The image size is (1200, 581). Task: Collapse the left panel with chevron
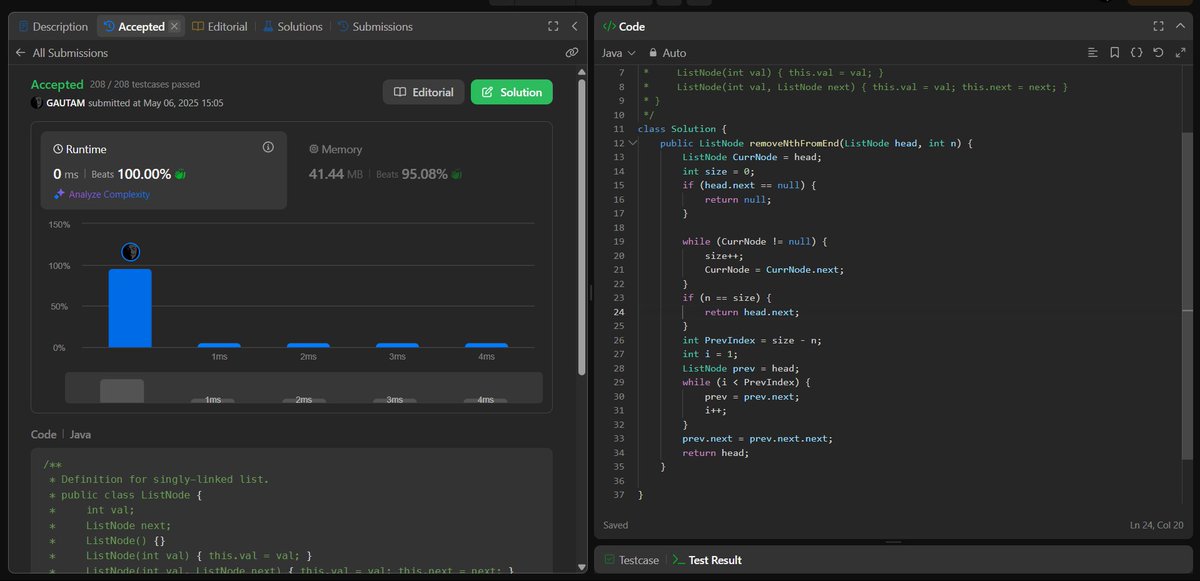574,26
